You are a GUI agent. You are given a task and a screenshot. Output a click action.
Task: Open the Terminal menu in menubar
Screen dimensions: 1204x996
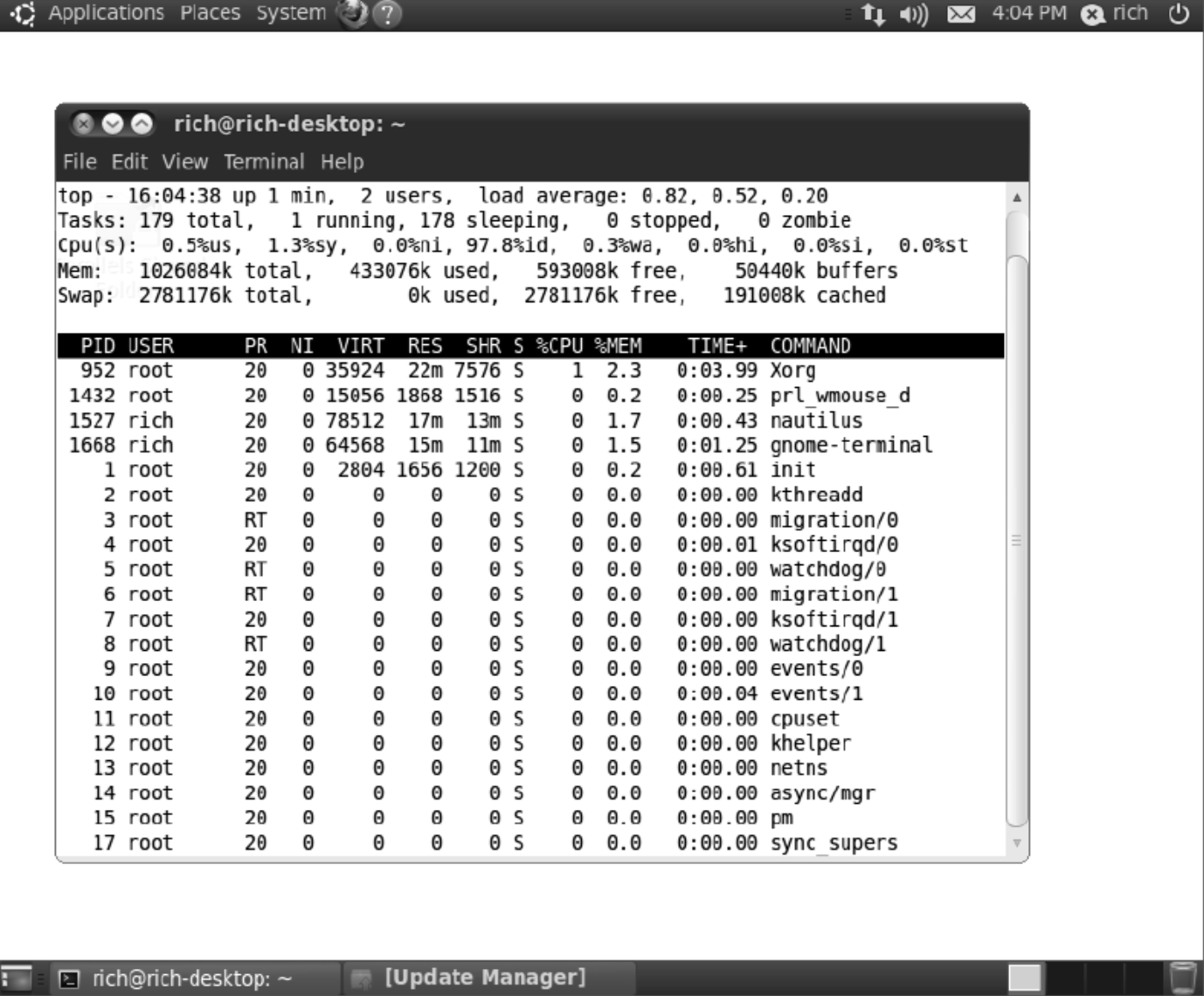(264, 162)
